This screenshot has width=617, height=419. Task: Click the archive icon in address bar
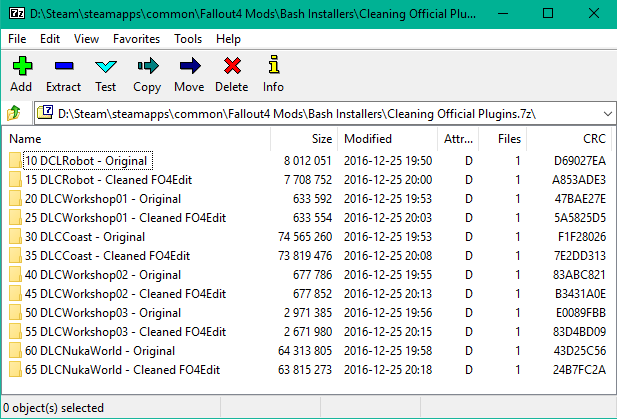coord(45,113)
